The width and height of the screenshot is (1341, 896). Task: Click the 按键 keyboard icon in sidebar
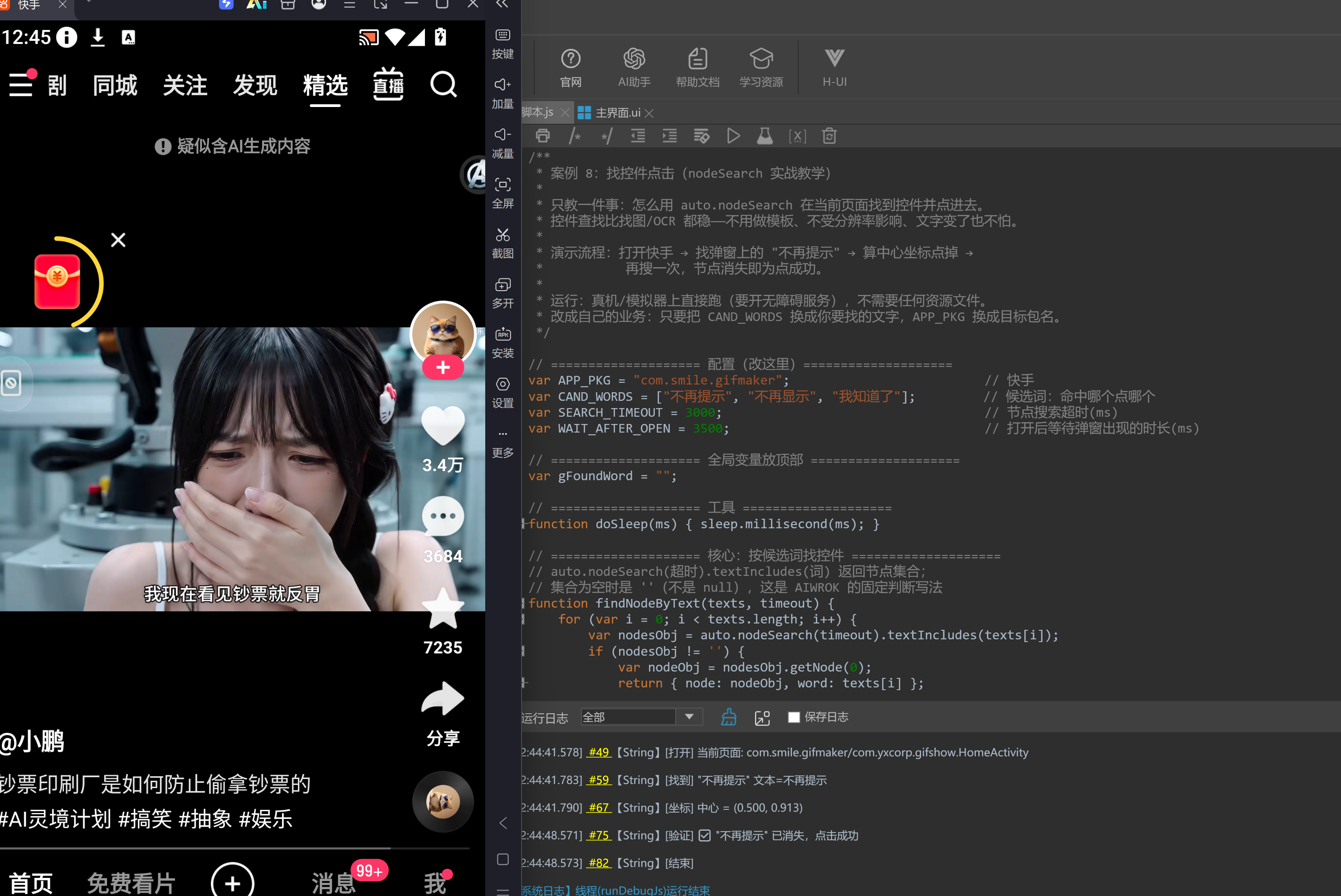point(502,44)
